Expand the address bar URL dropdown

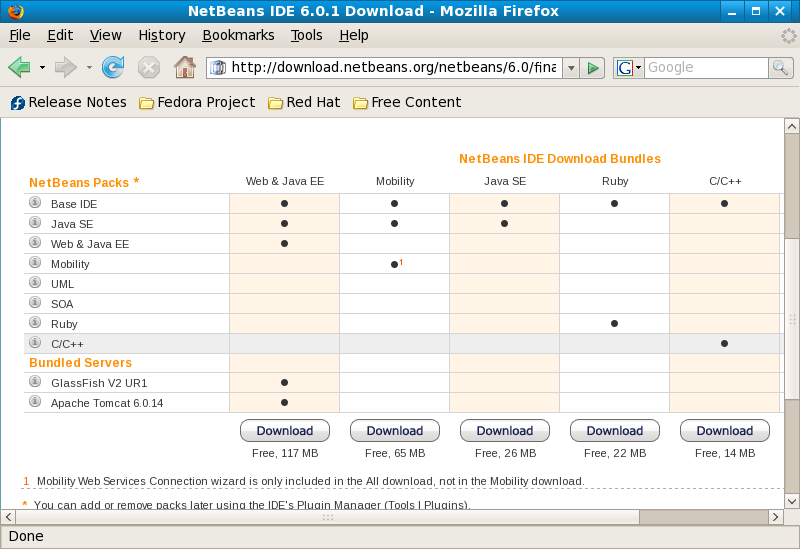point(571,68)
